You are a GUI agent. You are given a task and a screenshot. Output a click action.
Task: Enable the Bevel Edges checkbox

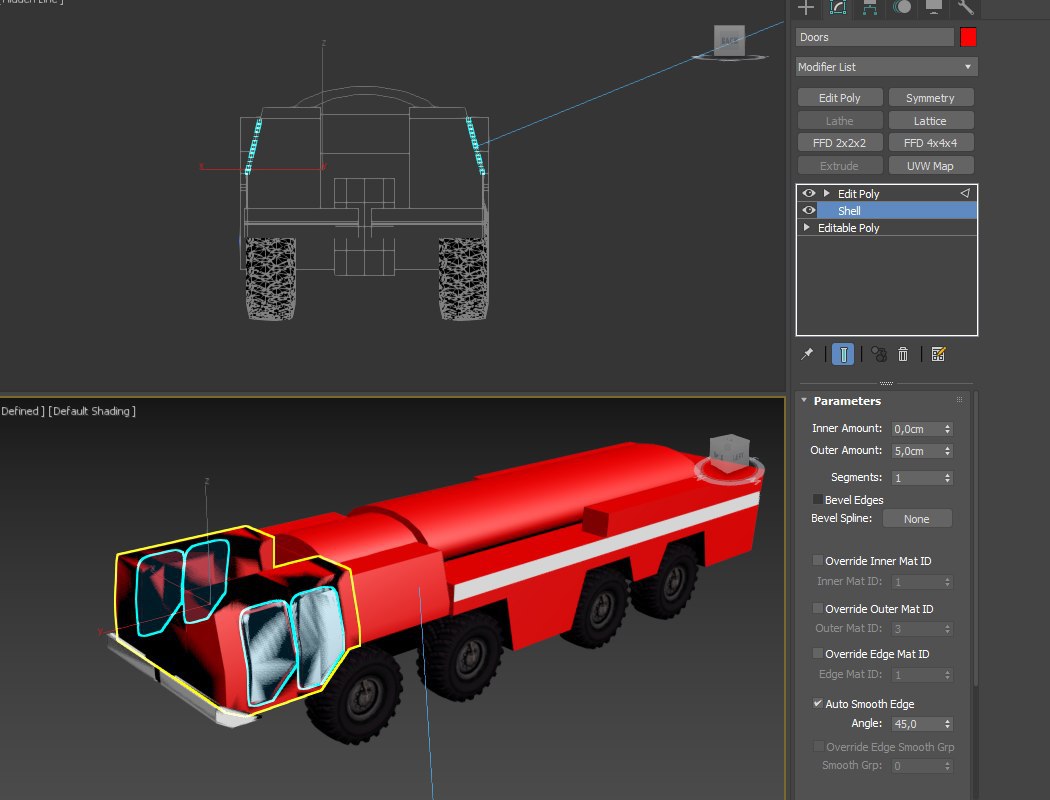click(818, 499)
